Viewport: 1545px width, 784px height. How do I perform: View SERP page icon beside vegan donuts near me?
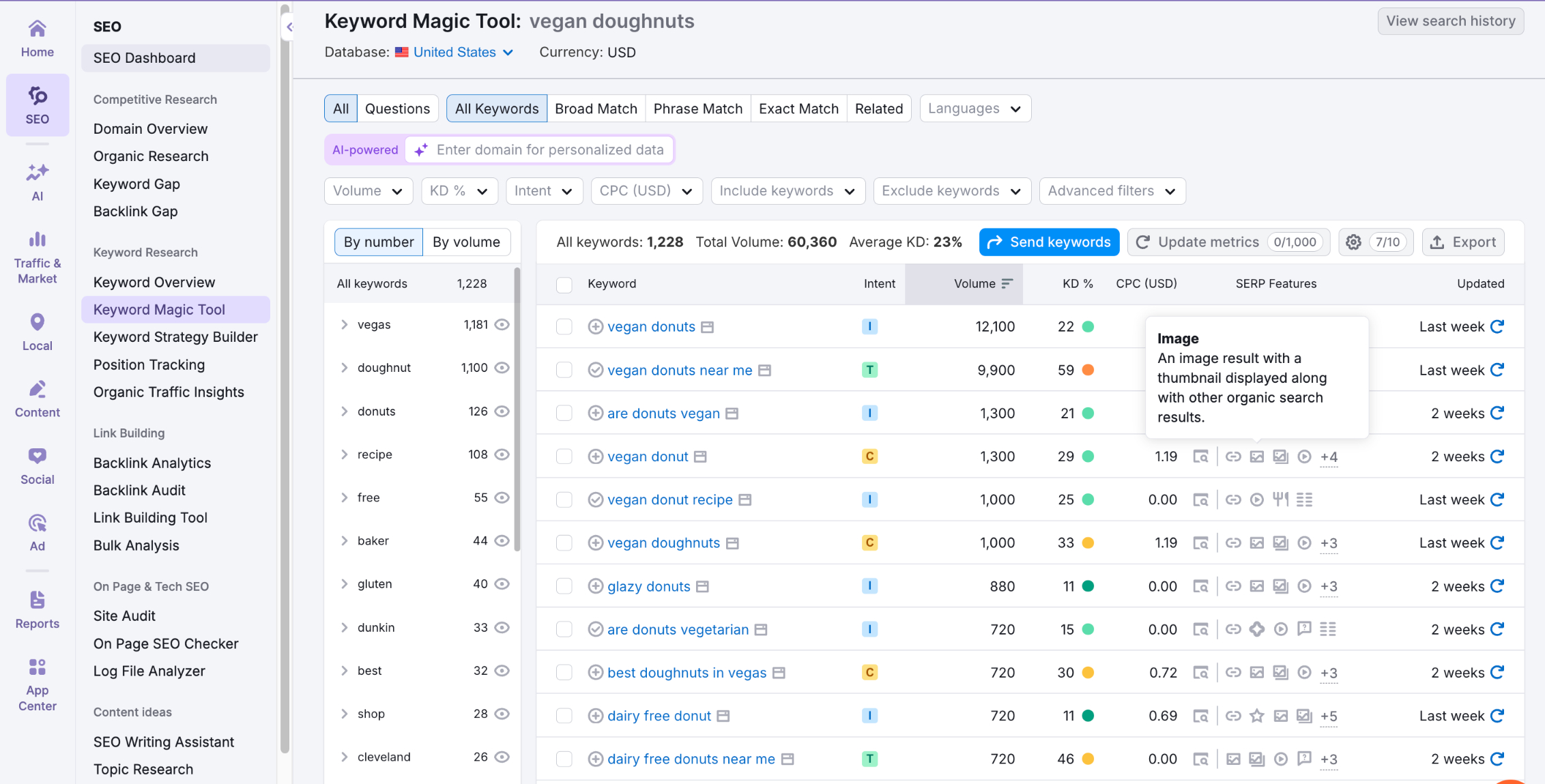coord(765,370)
